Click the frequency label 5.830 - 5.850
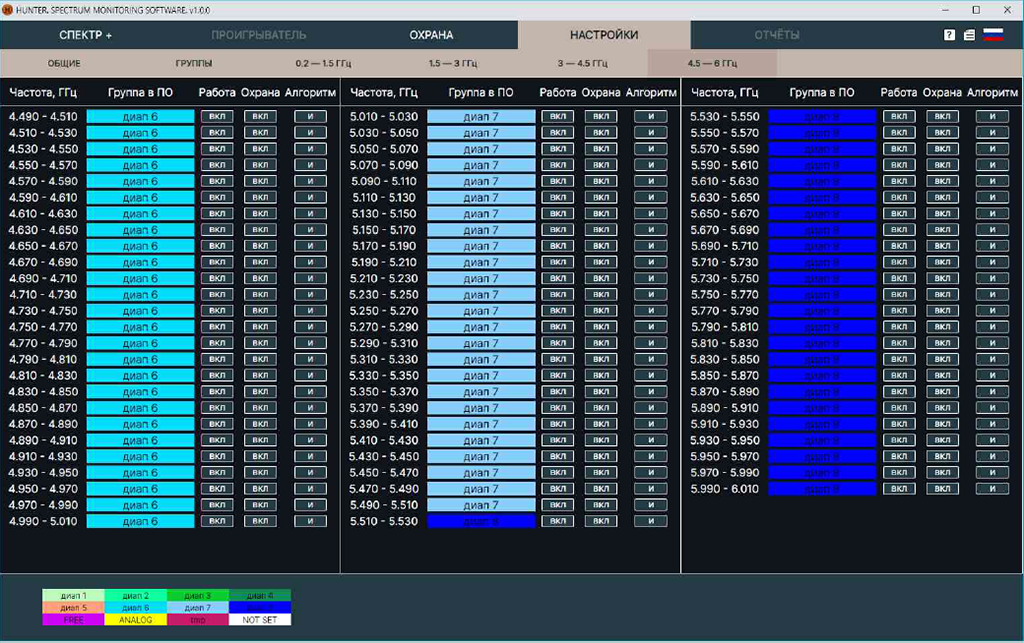 725,359
